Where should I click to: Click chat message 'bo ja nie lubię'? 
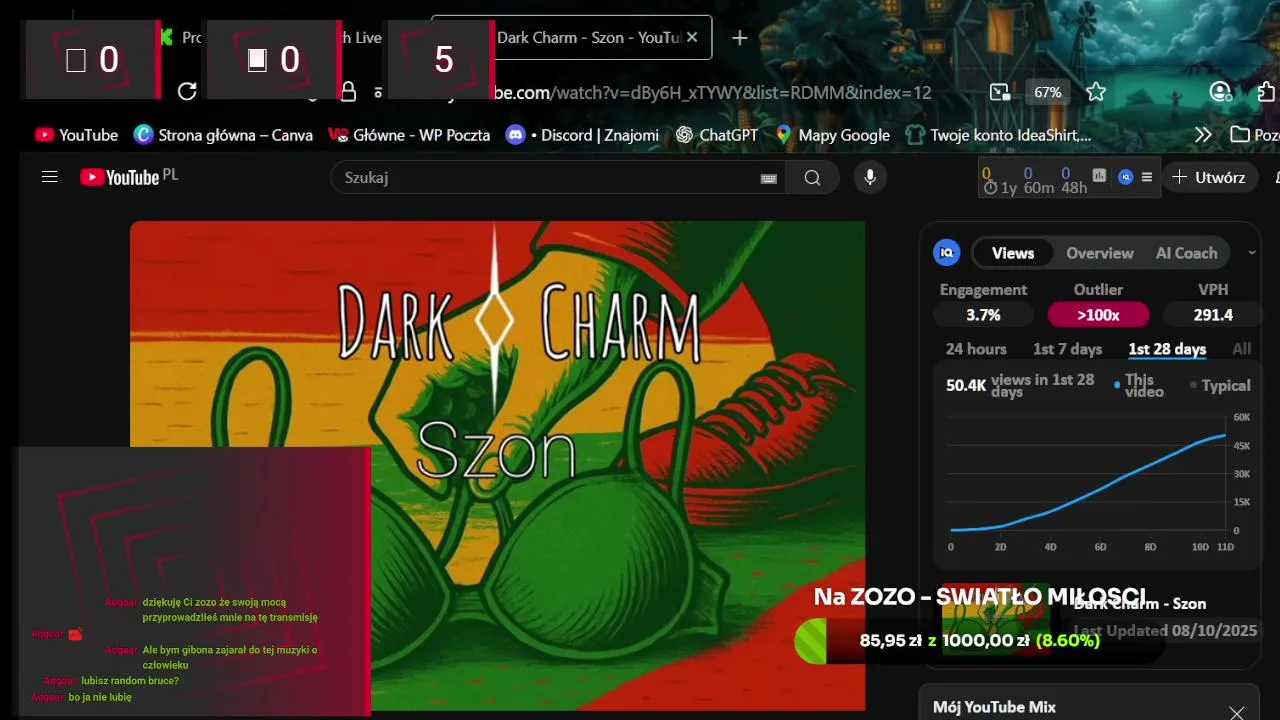click(x=100, y=697)
